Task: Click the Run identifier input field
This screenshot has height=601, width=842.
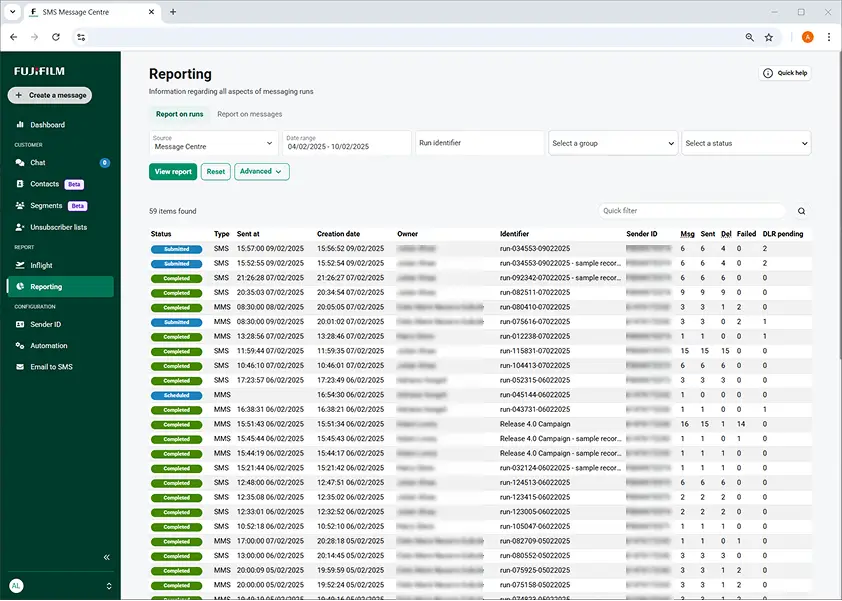Action: tap(479, 143)
